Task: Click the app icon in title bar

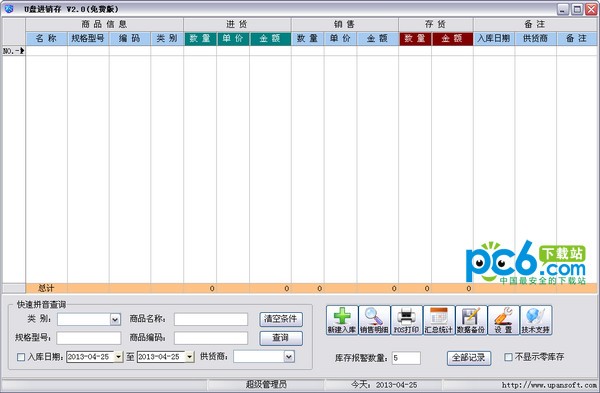Action: 8,8
